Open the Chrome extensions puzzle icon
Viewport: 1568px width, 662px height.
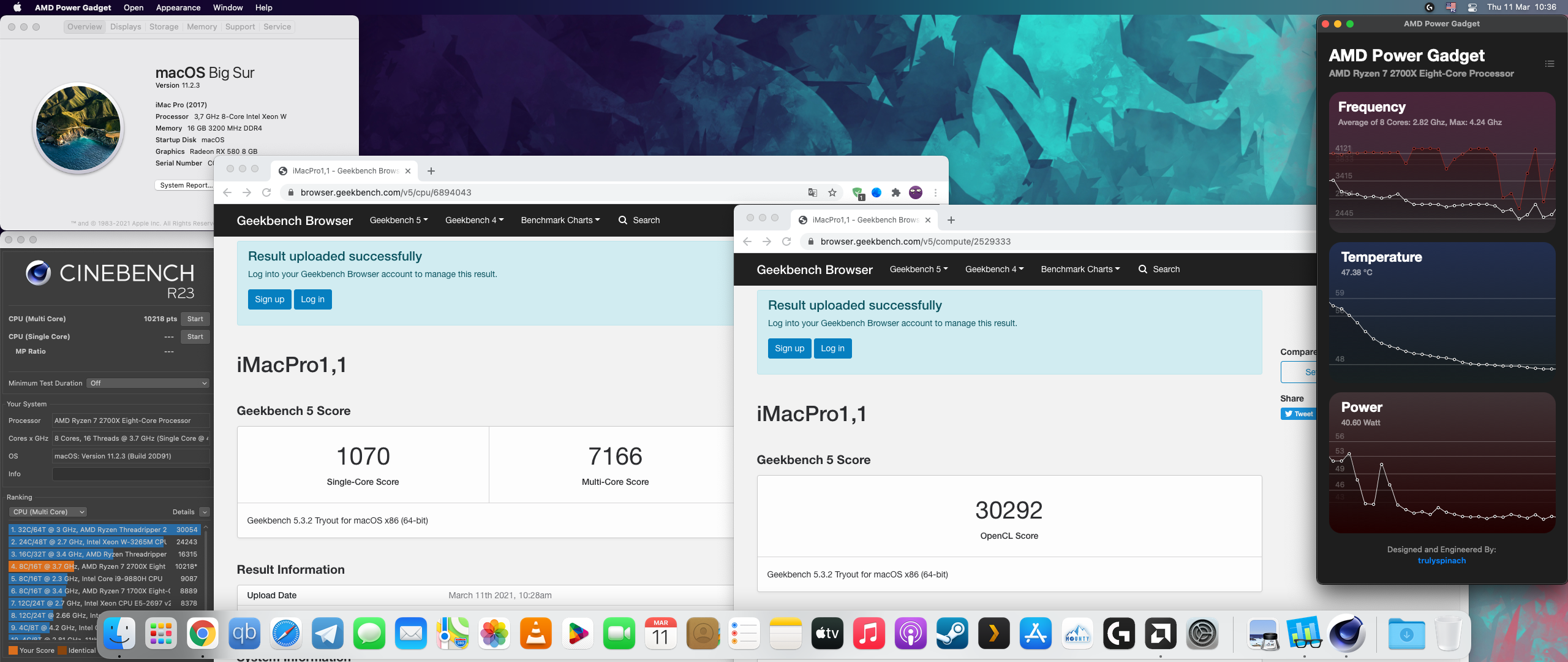[896, 192]
